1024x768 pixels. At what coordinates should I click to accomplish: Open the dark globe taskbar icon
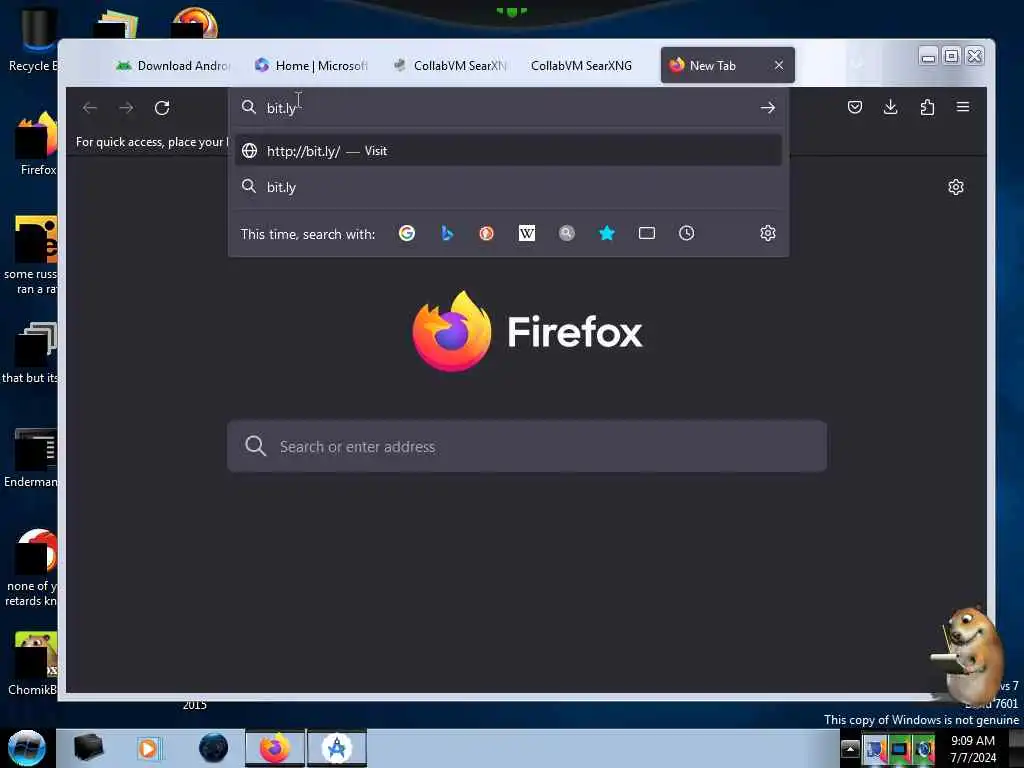[x=213, y=748]
